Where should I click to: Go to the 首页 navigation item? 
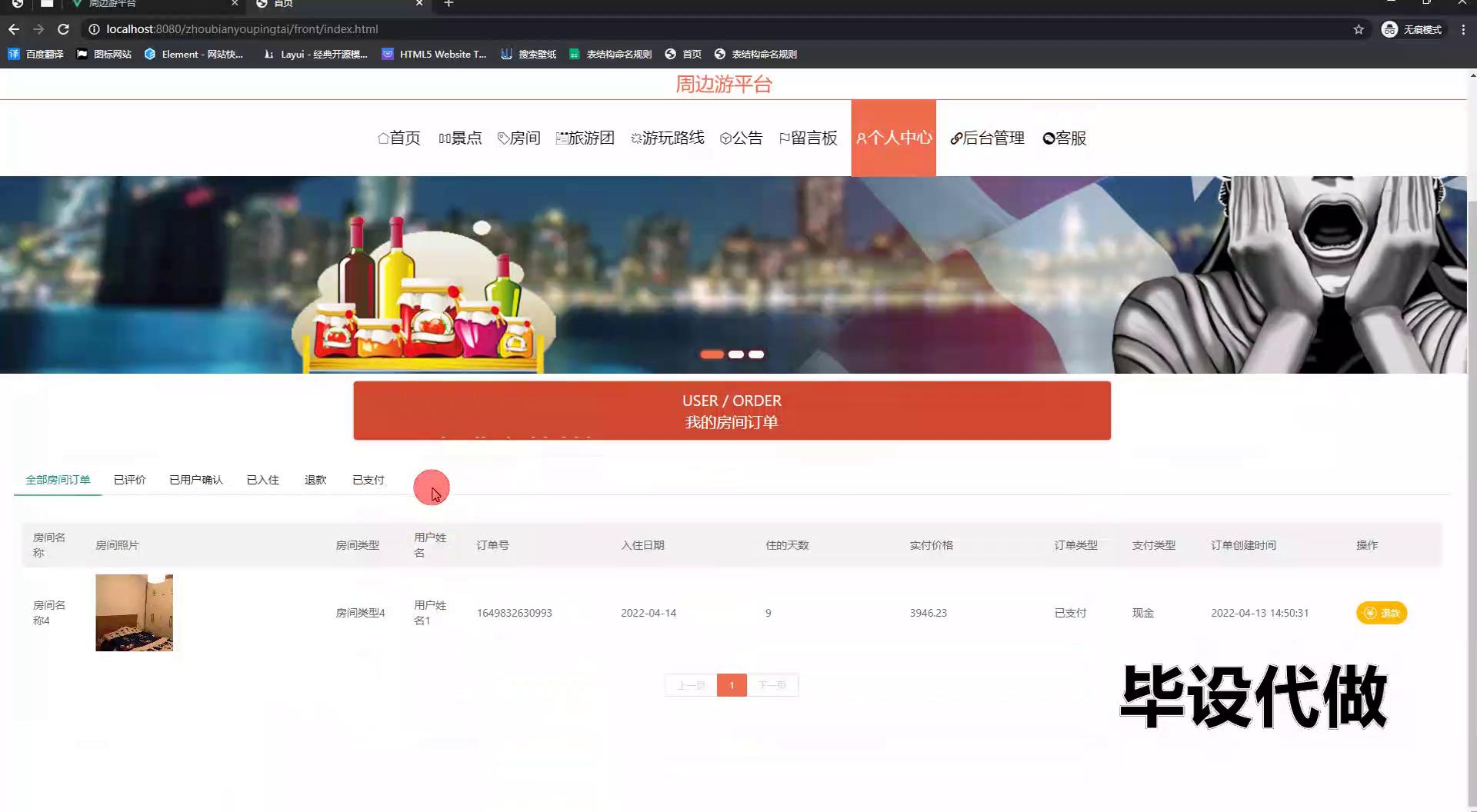(x=398, y=138)
